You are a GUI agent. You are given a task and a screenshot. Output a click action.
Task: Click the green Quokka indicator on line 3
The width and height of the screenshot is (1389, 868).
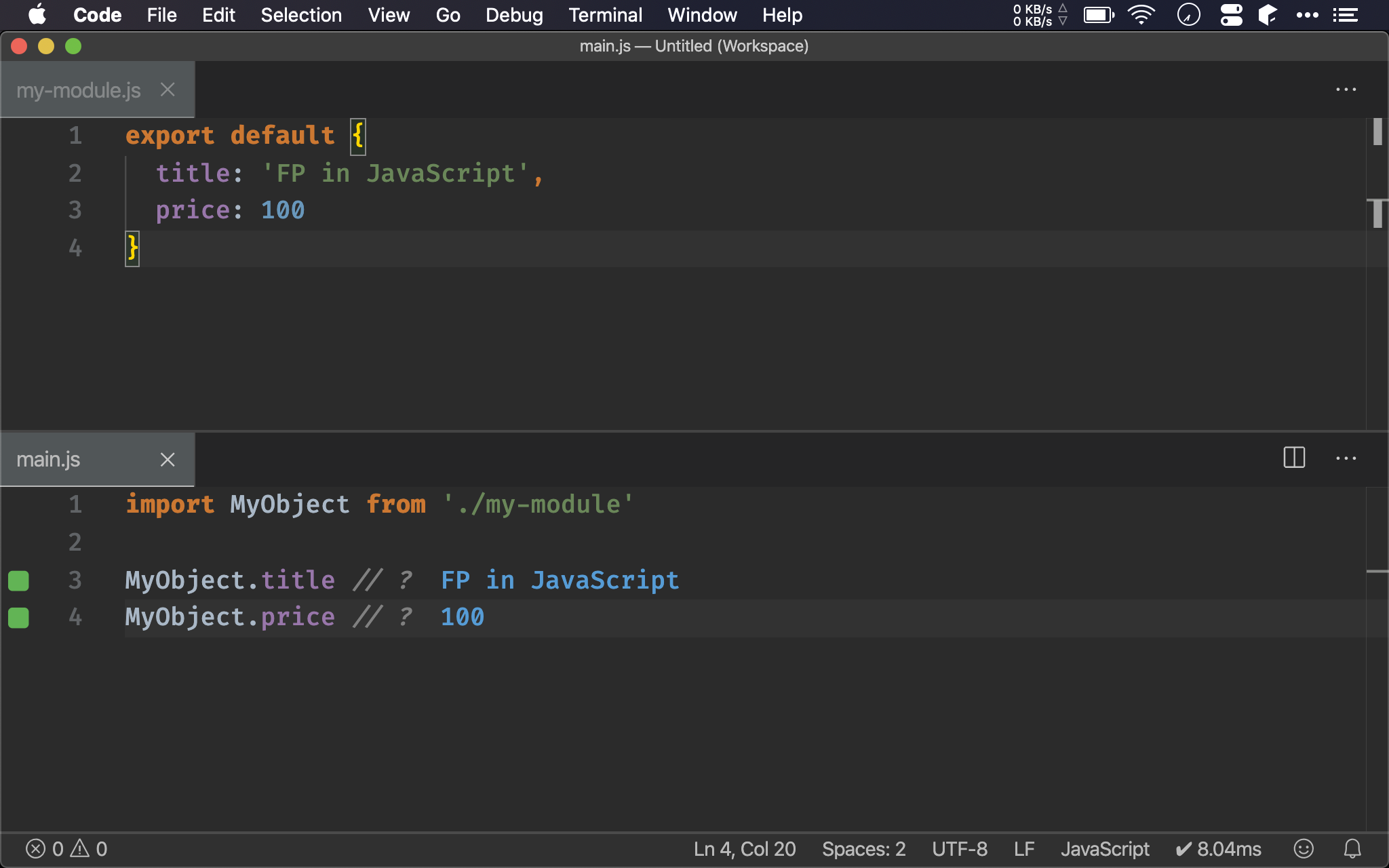[x=18, y=580]
